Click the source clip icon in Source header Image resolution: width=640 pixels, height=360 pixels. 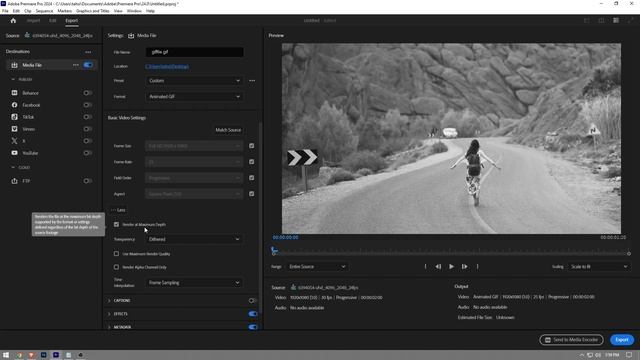pos(27,36)
